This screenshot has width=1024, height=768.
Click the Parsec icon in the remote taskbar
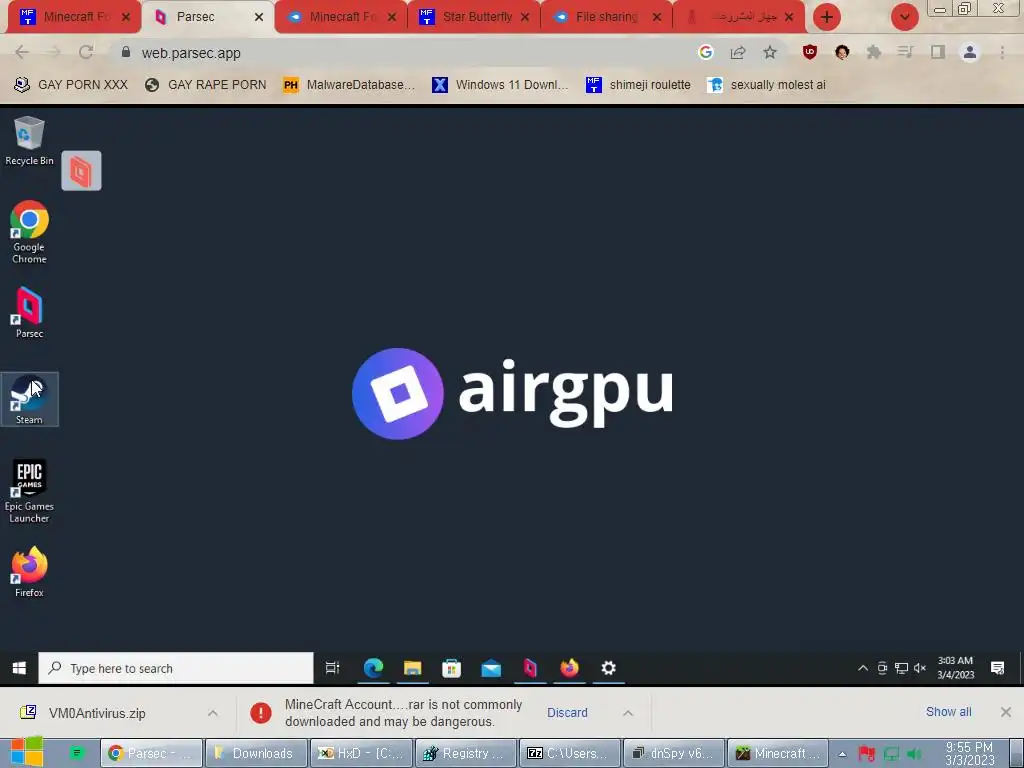pos(530,668)
